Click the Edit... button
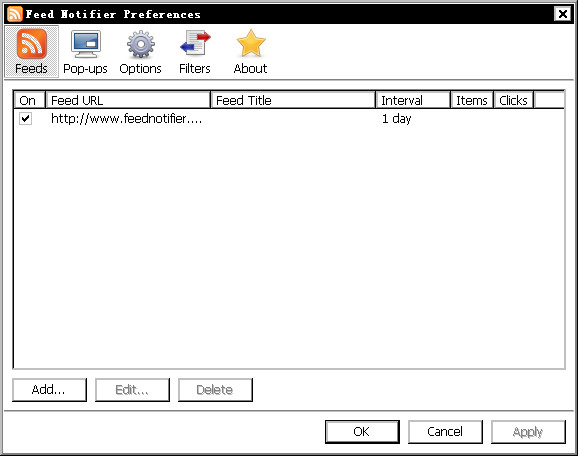This screenshot has width=578, height=456. [132, 390]
